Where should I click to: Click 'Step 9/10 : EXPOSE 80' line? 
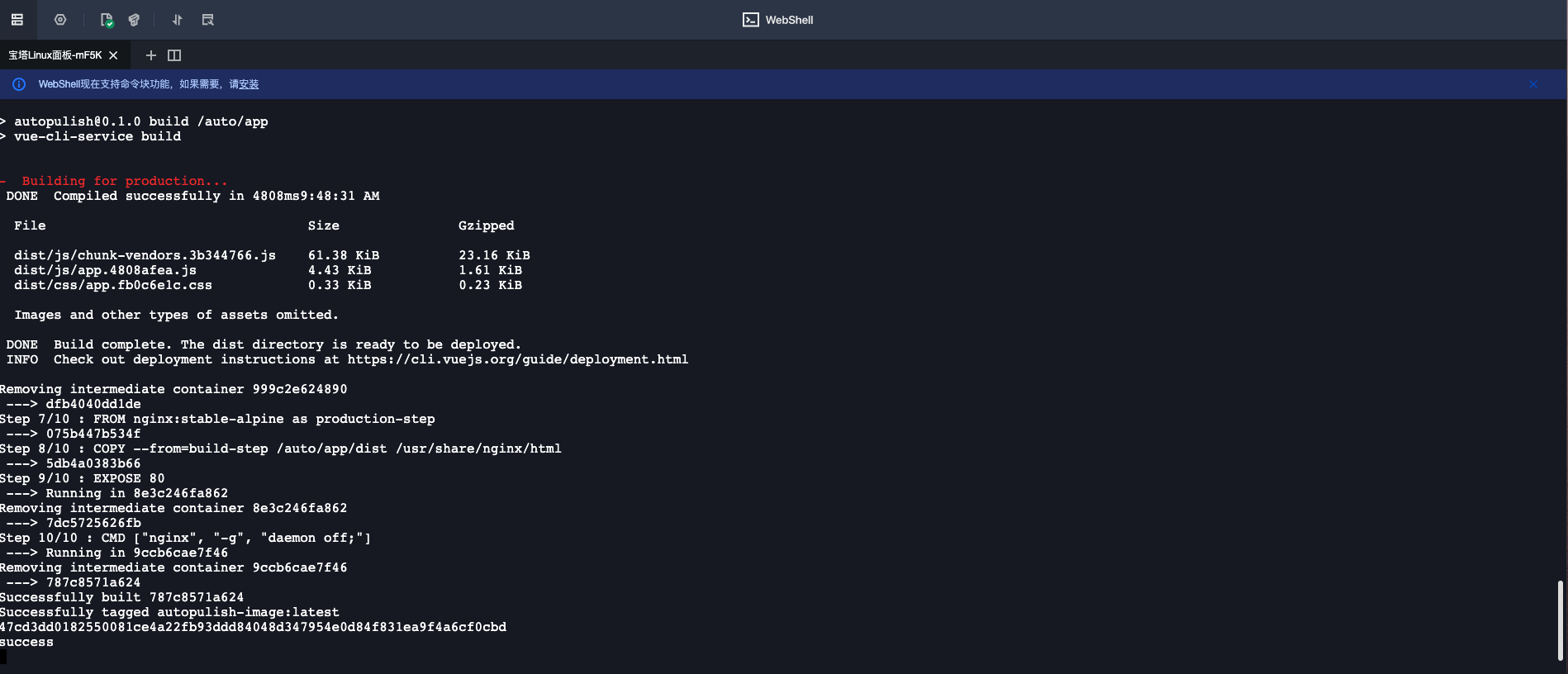coord(83,478)
